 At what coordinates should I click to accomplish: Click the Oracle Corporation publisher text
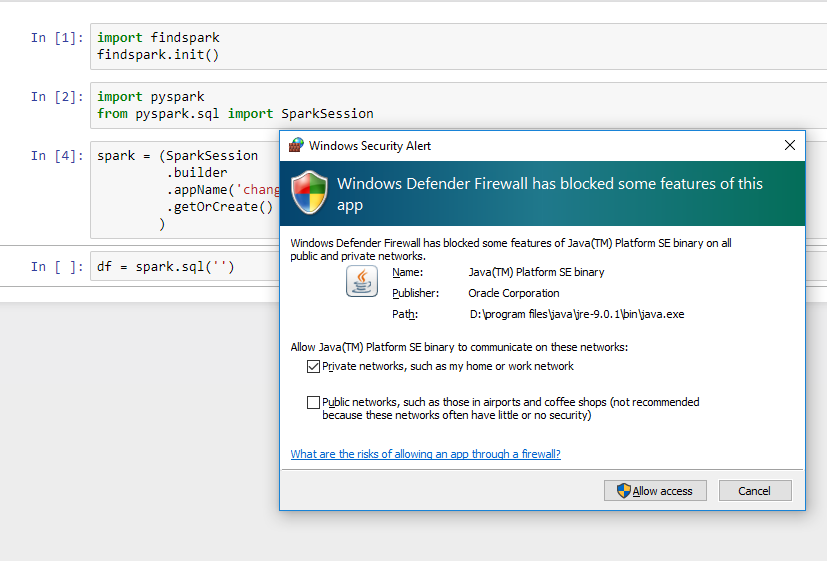coord(514,293)
